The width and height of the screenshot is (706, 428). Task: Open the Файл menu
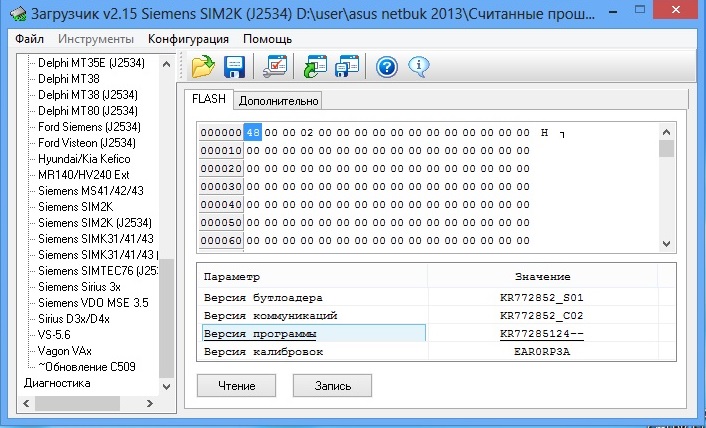[x=29, y=39]
